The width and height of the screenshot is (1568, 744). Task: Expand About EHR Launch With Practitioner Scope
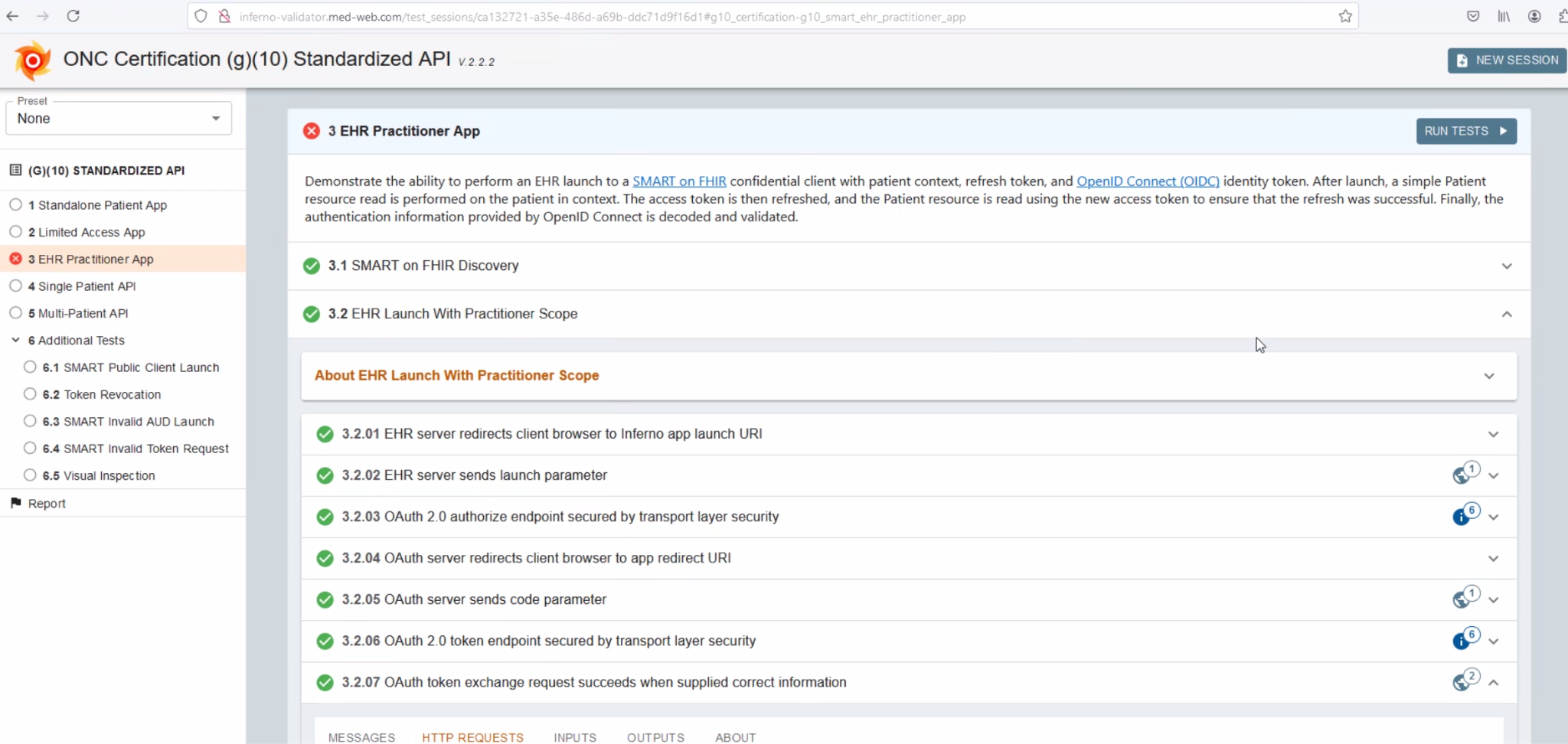pos(1488,376)
